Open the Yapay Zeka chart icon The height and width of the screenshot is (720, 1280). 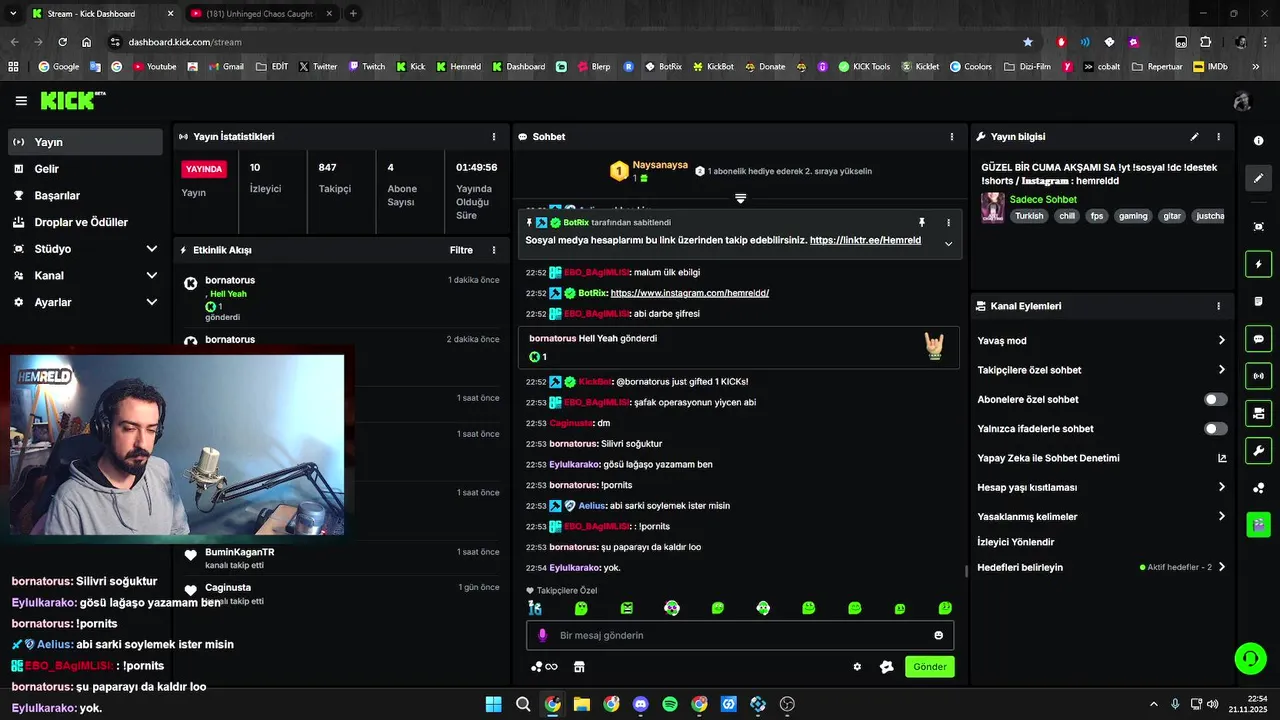coord(1221,458)
